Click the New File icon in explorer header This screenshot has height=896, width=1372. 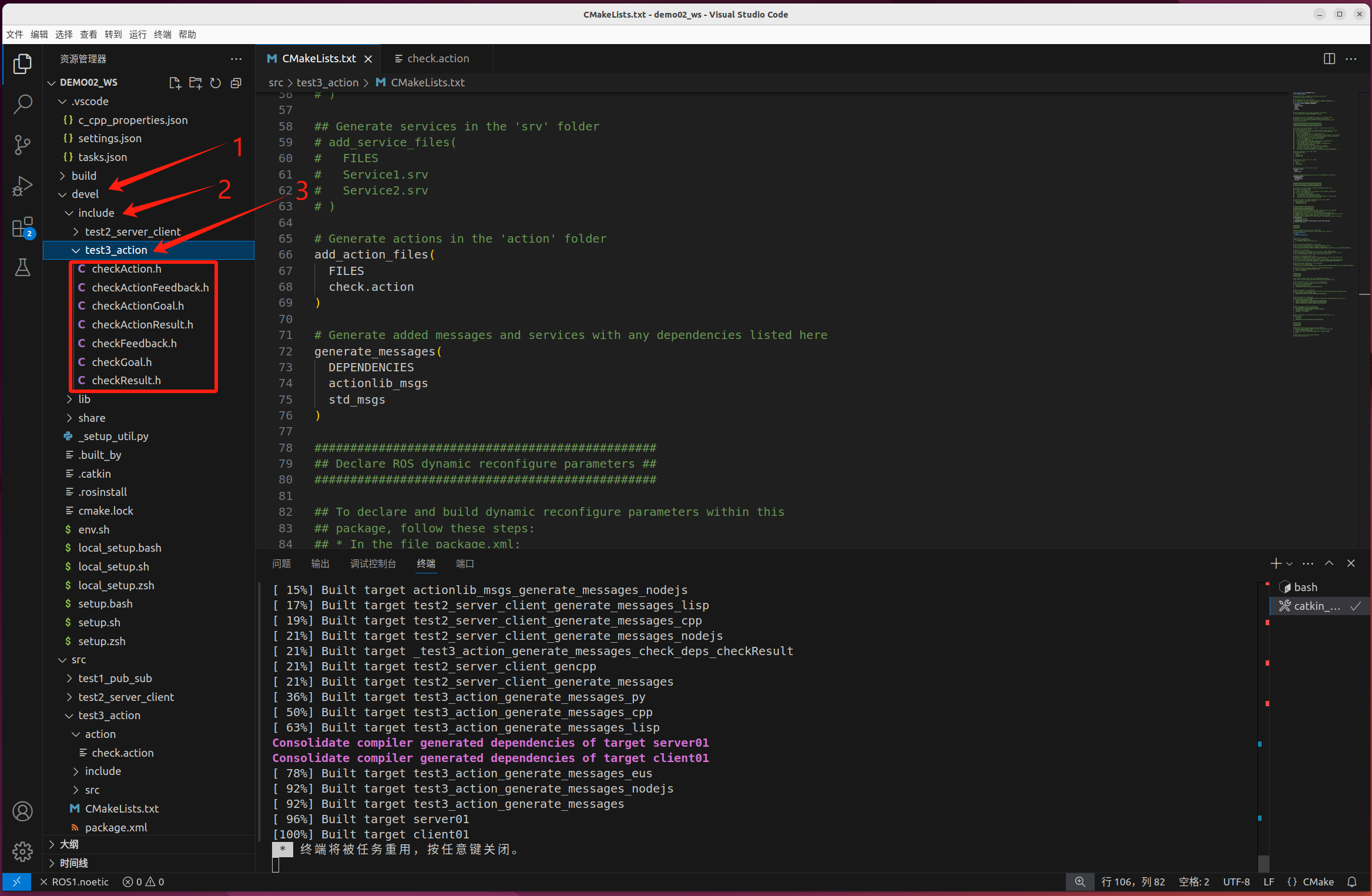coord(175,83)
